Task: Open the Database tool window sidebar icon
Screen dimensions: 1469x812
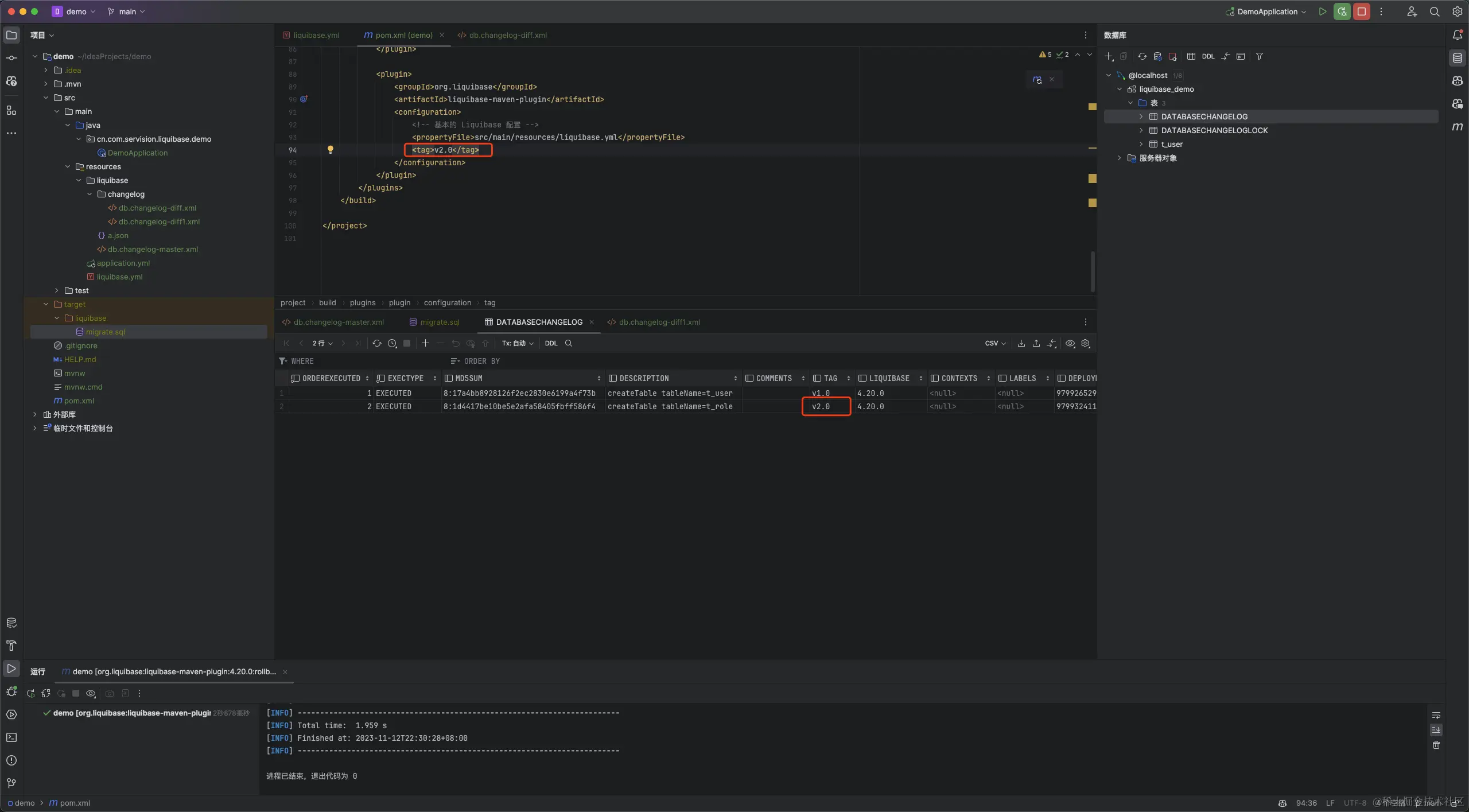Action: click(1457, 58)
